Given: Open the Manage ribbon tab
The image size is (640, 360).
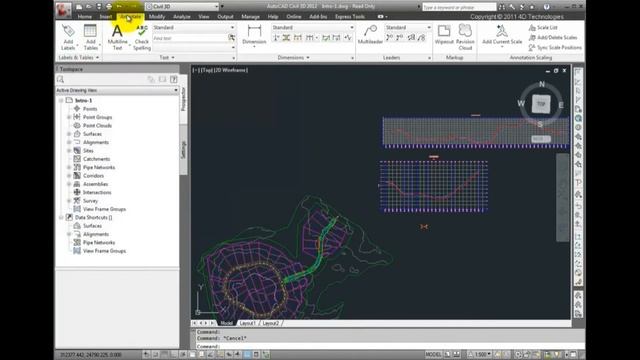Looking at the screenshot, I should 250,17.
